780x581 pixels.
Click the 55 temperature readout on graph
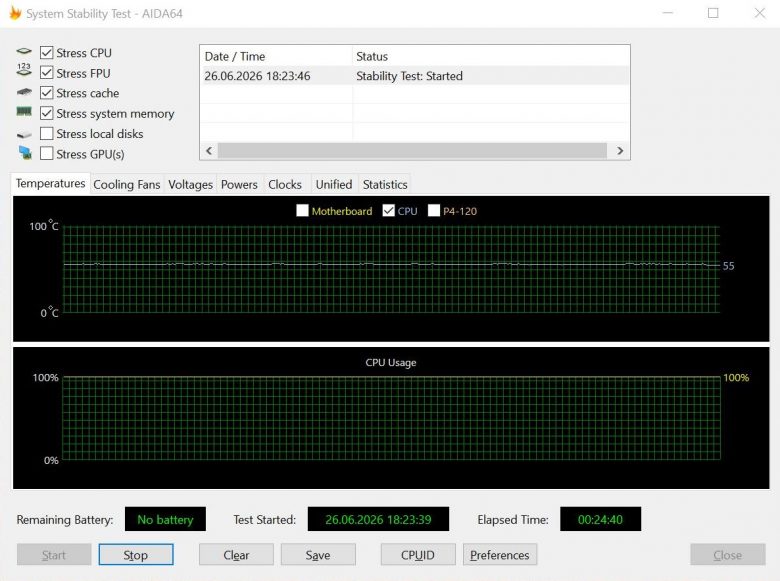pyautogui.click(x=728, y=266)
